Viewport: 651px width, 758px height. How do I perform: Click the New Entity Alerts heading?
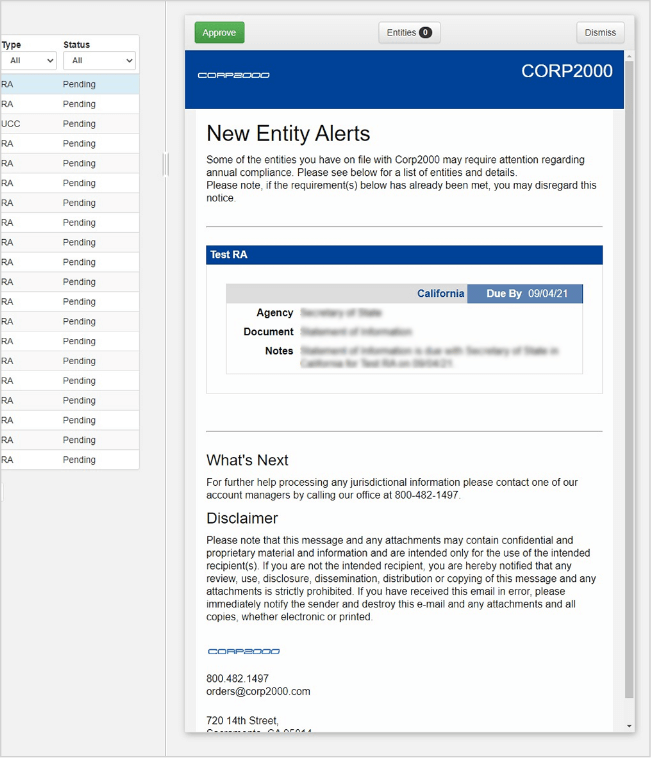[288, 133]
